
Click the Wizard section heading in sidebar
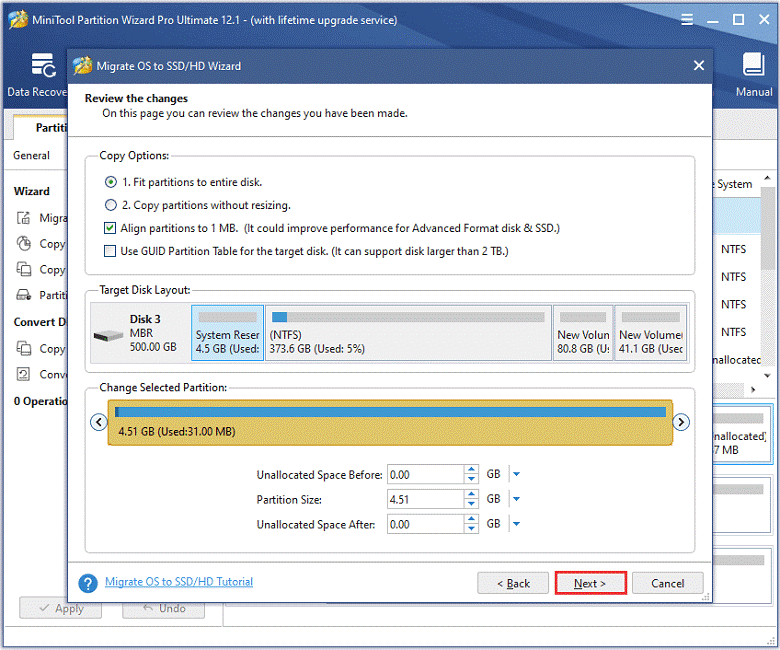click(31, 191)
